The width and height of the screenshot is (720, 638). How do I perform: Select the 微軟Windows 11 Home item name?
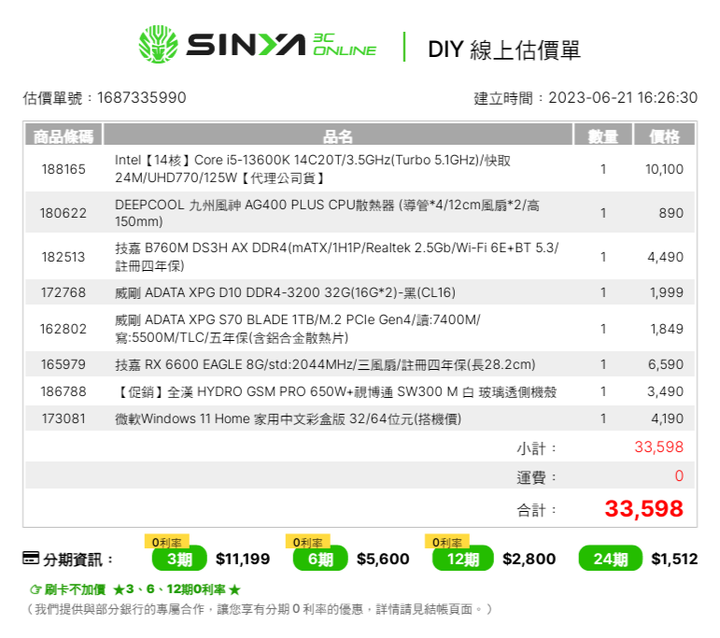click(288, 418)
